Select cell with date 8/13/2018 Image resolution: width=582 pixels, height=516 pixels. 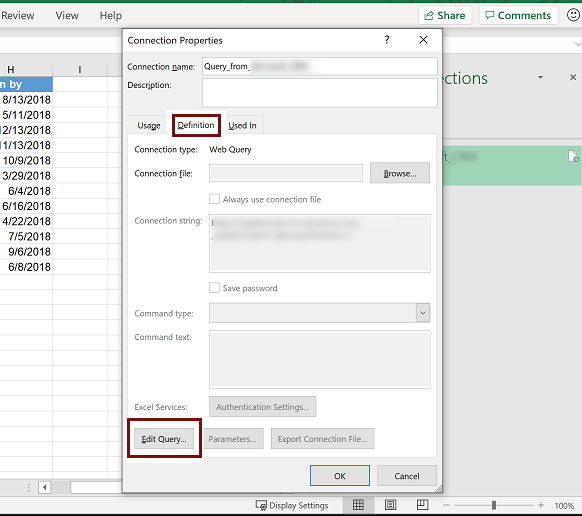coord(26,99)
